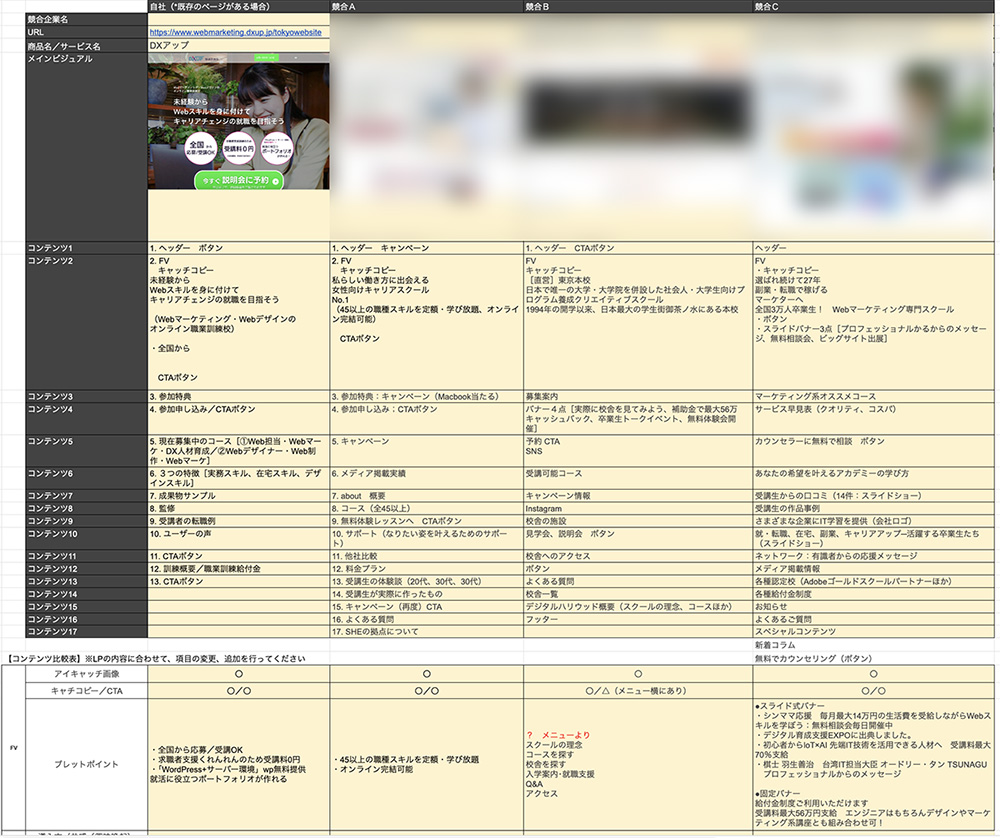Select the 'あなたの希望を叶えるアカデミーの学び方' cell

pos(874,478)
